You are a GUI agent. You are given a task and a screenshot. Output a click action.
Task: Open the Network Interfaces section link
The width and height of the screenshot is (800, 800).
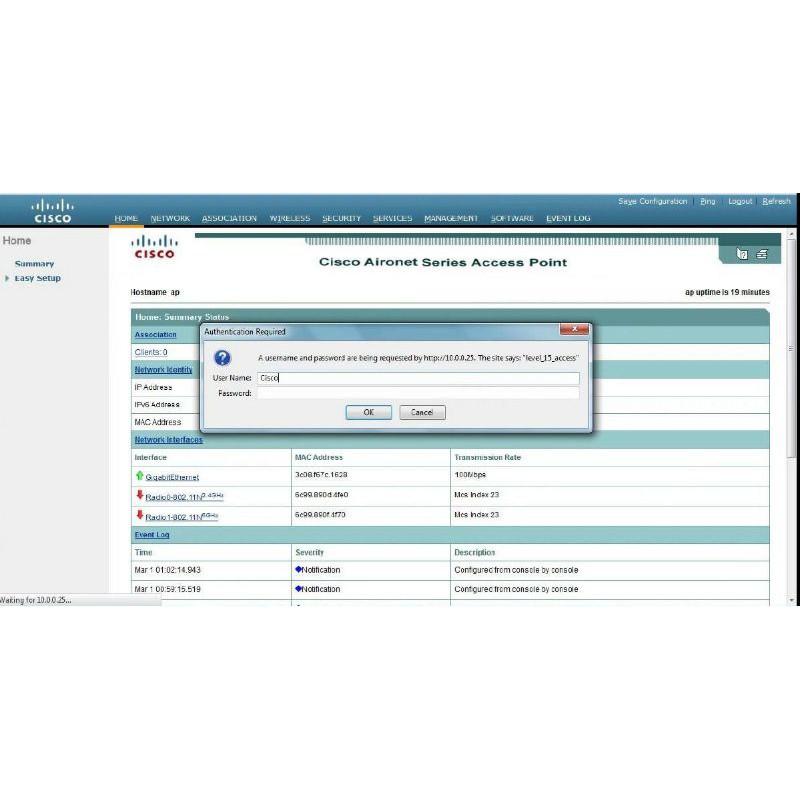pos(168,440)
